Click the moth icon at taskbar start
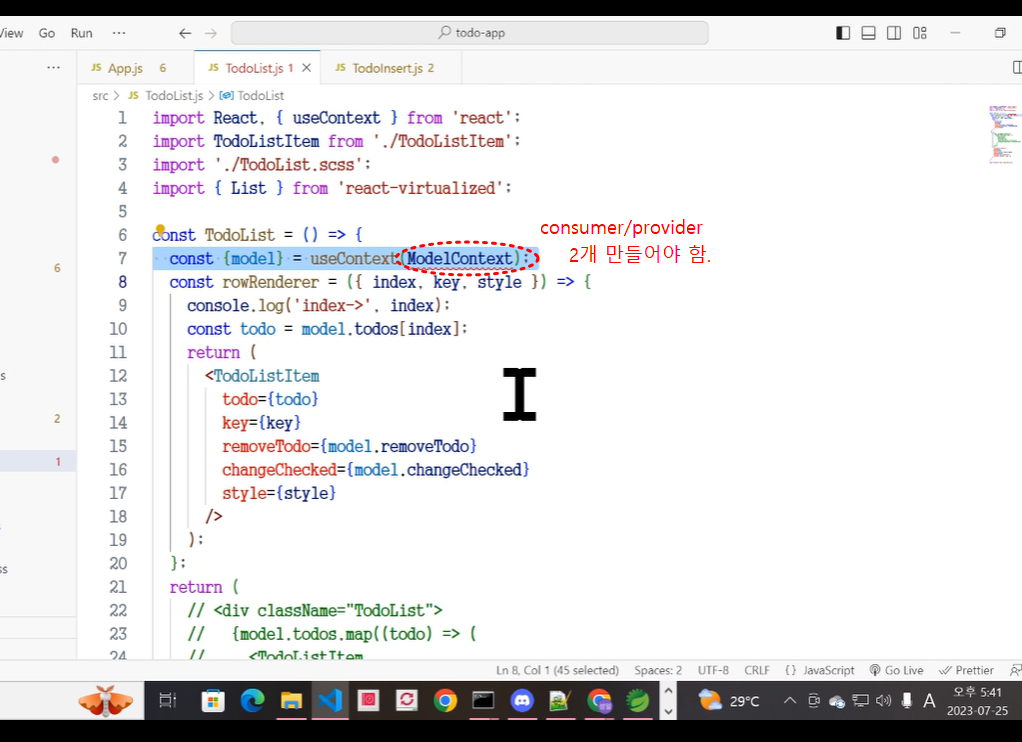The width and height of the screenshot is (1022, 742). (x=106, y=701)
